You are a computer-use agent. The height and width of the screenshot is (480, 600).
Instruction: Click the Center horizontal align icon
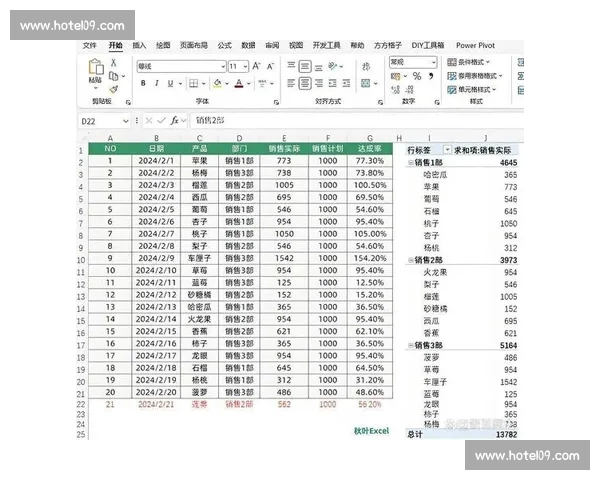pyautogui.click(x=305, y=83)
